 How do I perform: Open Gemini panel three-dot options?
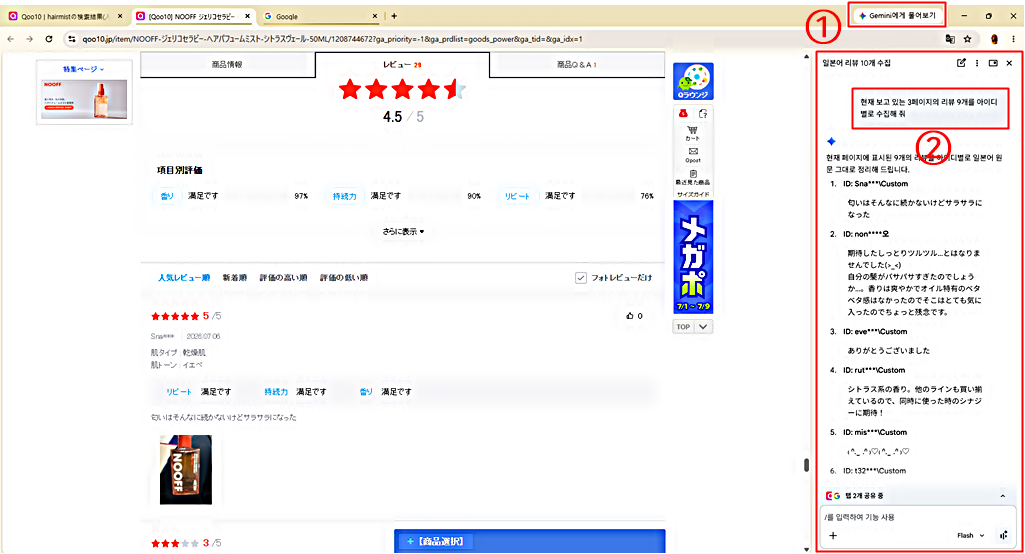(x=977, y=63)
